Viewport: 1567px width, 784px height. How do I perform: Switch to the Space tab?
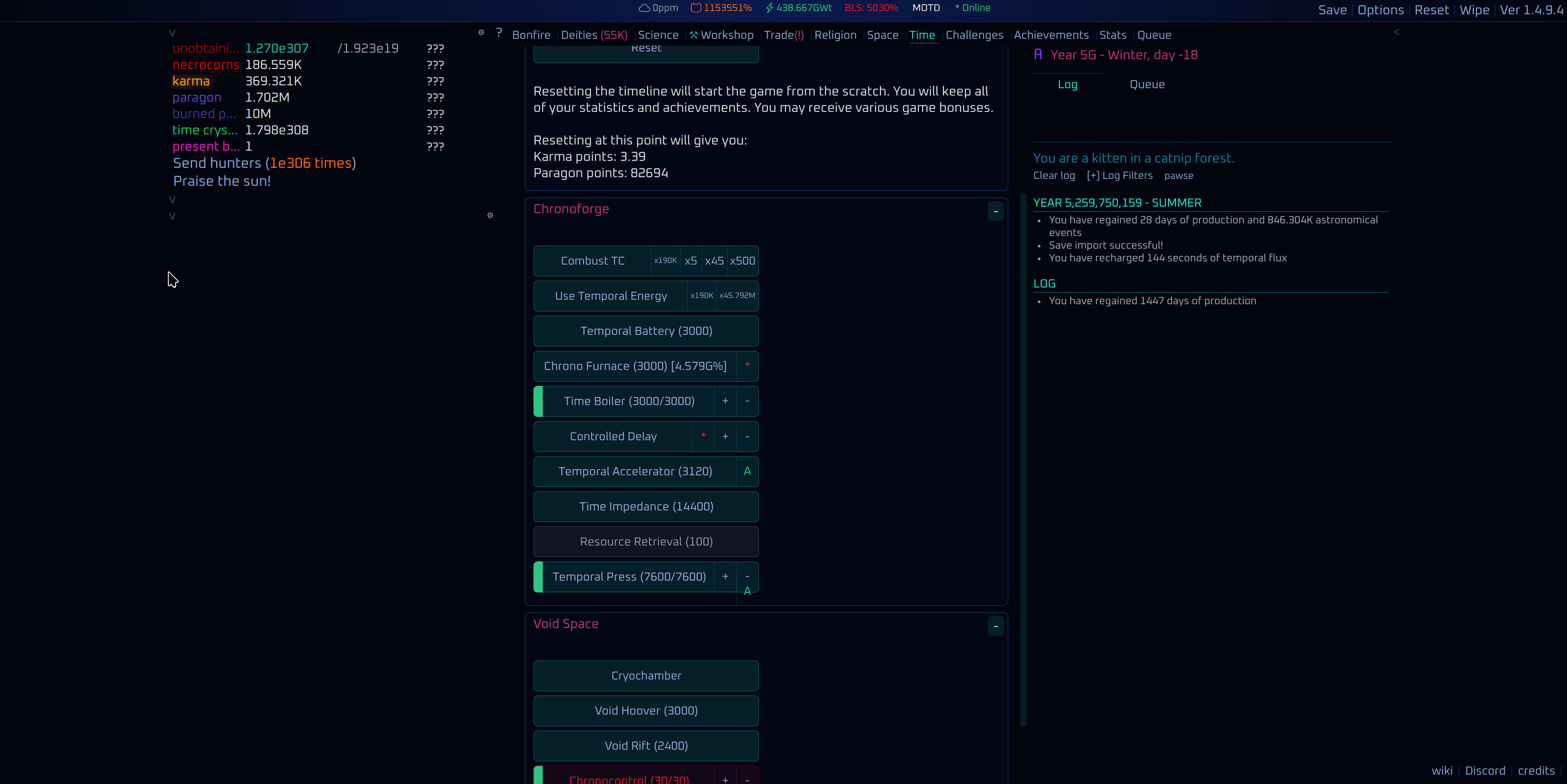point(882,35)
